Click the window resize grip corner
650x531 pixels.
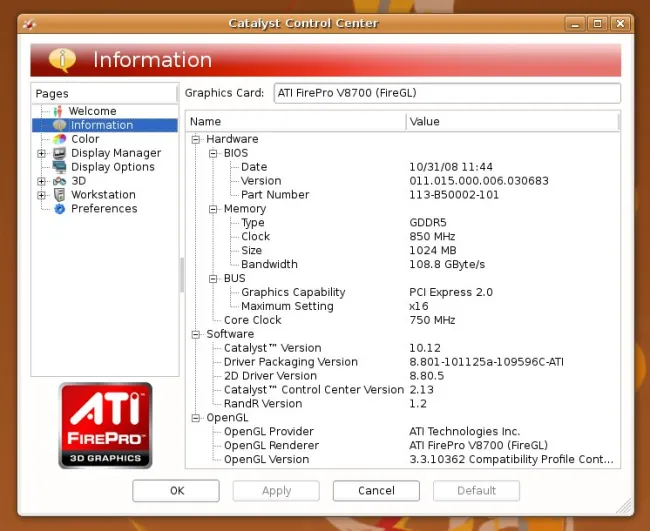625,507
